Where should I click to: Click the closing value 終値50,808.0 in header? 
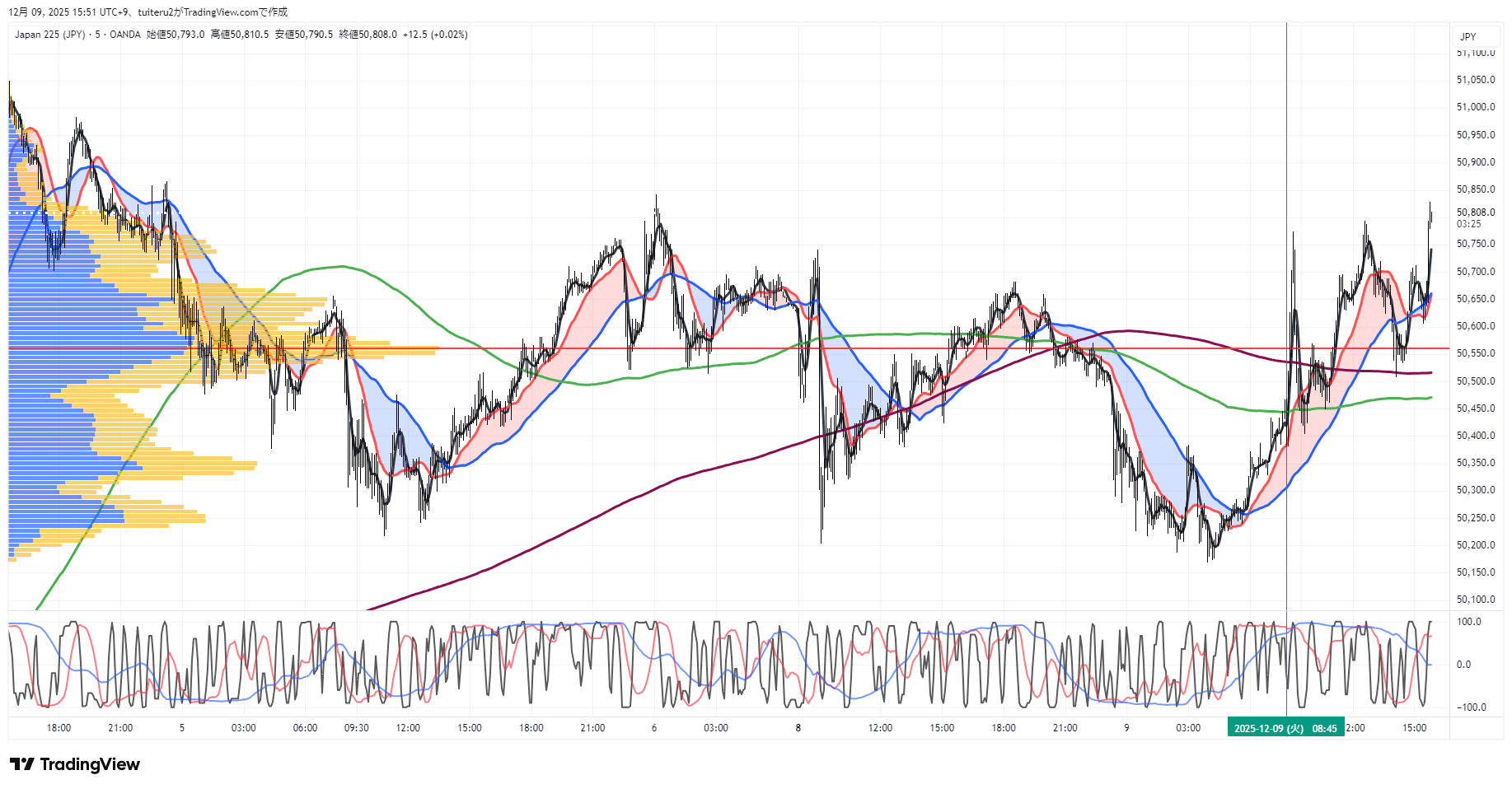tap(367, 35)
